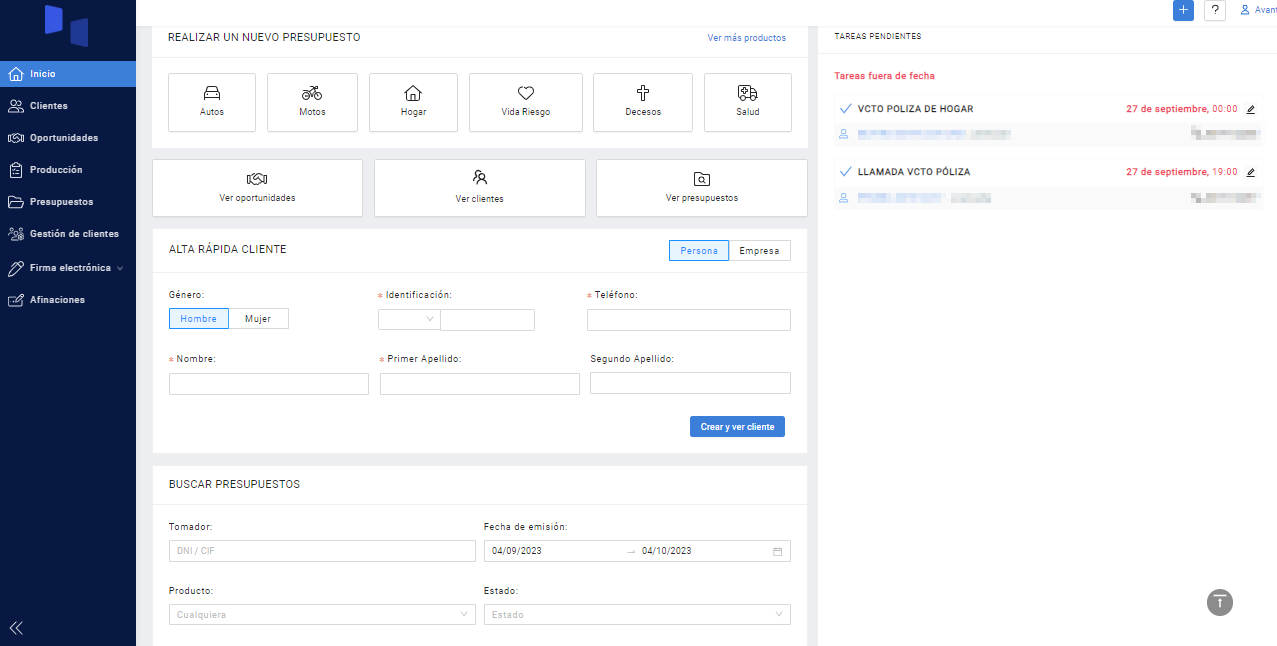The height and width of the screenshot is (646, 1277).
Task: Open the Producto Cualquiera dropdown
Action: click(x=322, y=615)
